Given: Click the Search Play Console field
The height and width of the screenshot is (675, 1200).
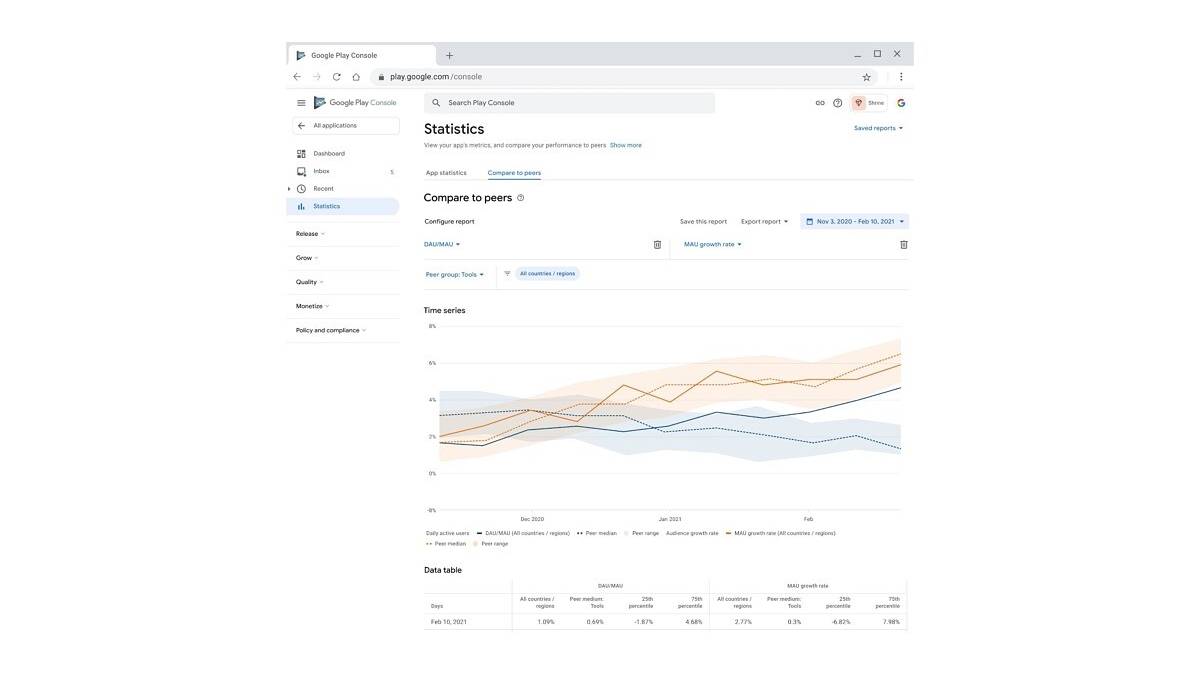Looking at the screenshot, I should click(x=570, y=103).
